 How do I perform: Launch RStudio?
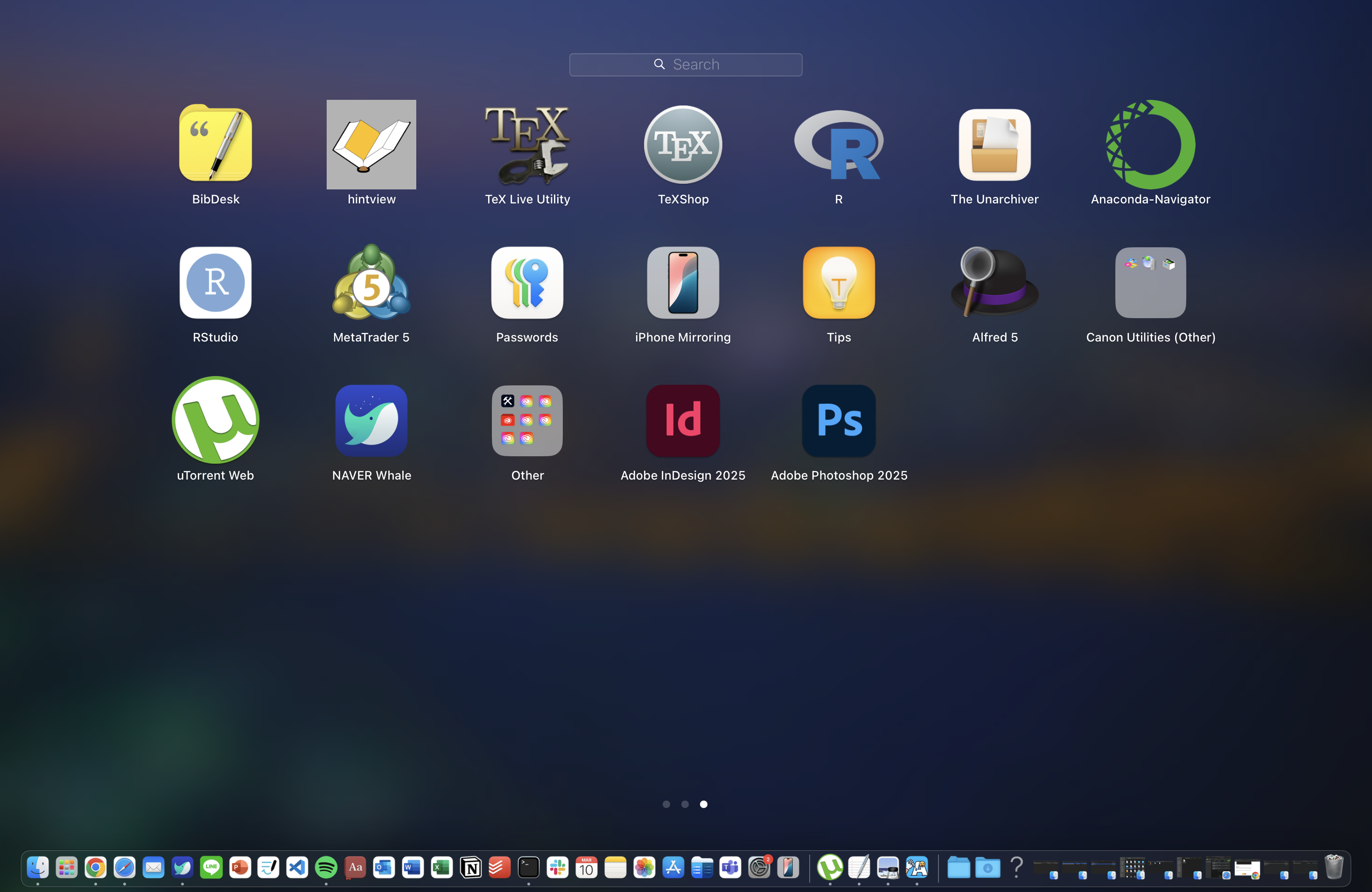tap(215, 282)
